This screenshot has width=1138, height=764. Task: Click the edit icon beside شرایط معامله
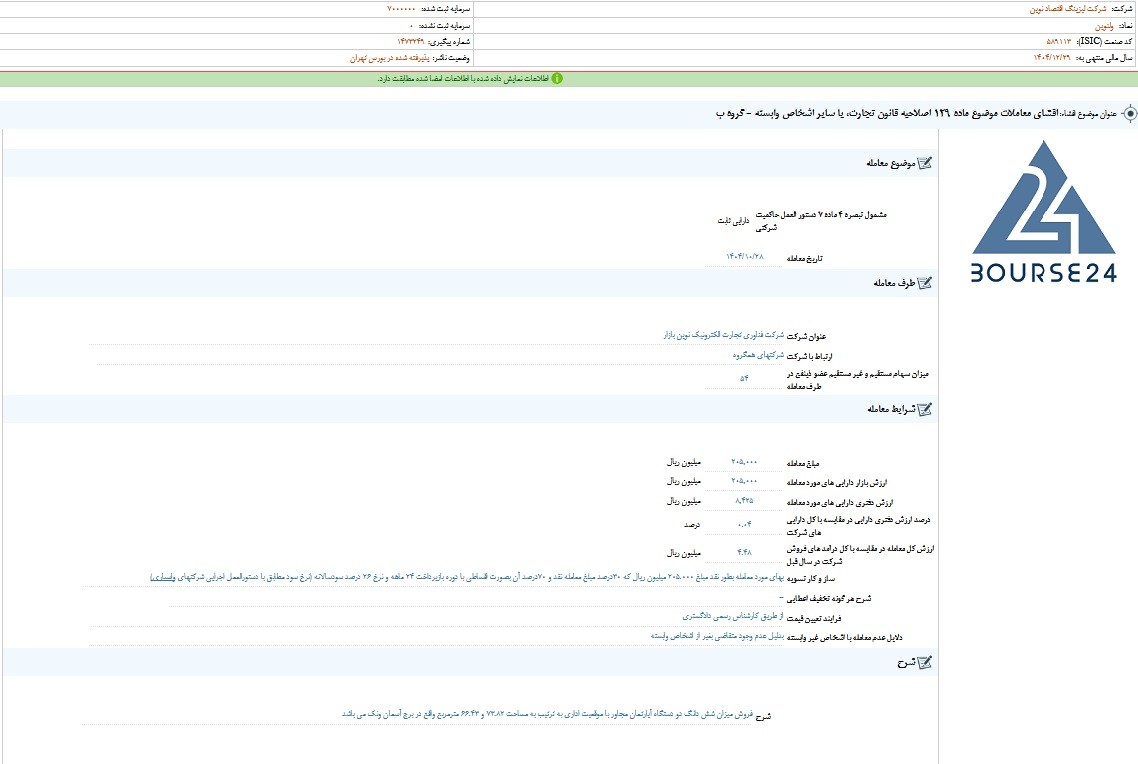pyautogui.click(x=925, y=409)
